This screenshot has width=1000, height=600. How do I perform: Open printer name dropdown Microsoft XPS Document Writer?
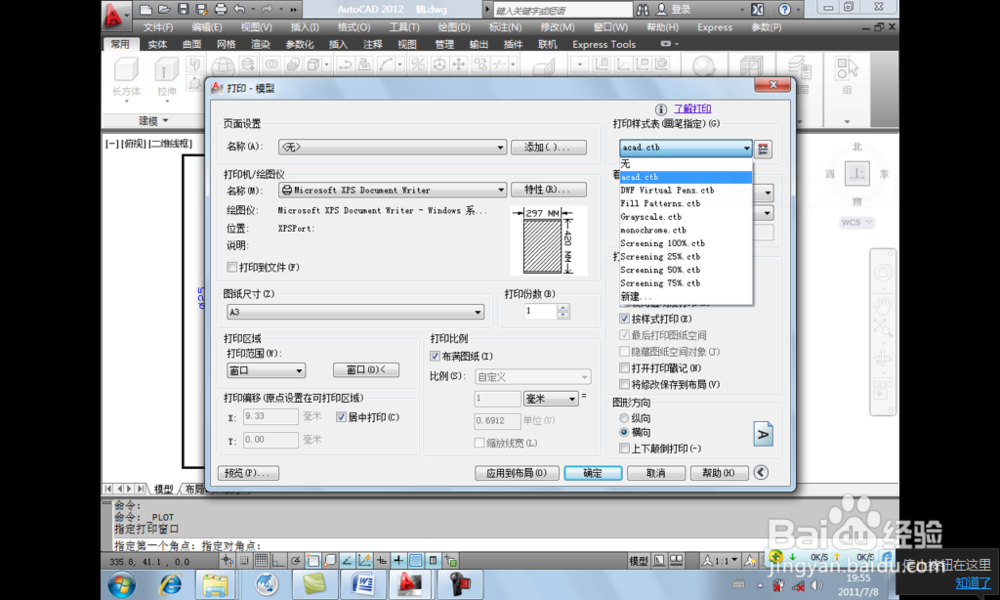click(x=392, y=190)
